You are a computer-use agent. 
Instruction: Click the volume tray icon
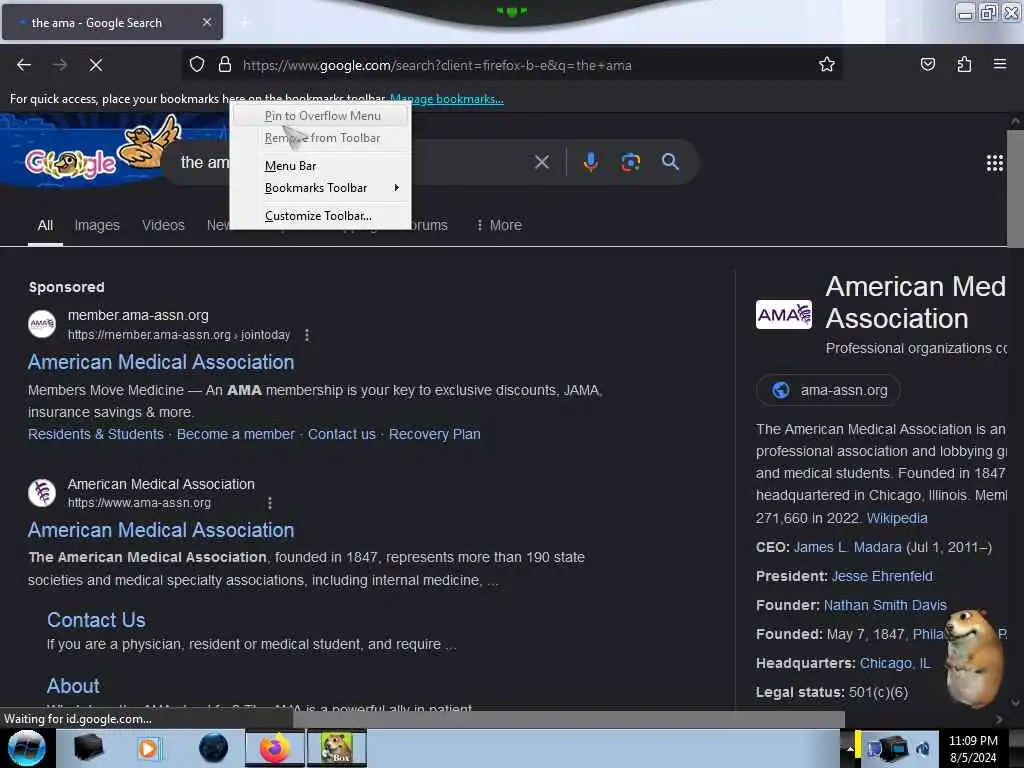923,748
